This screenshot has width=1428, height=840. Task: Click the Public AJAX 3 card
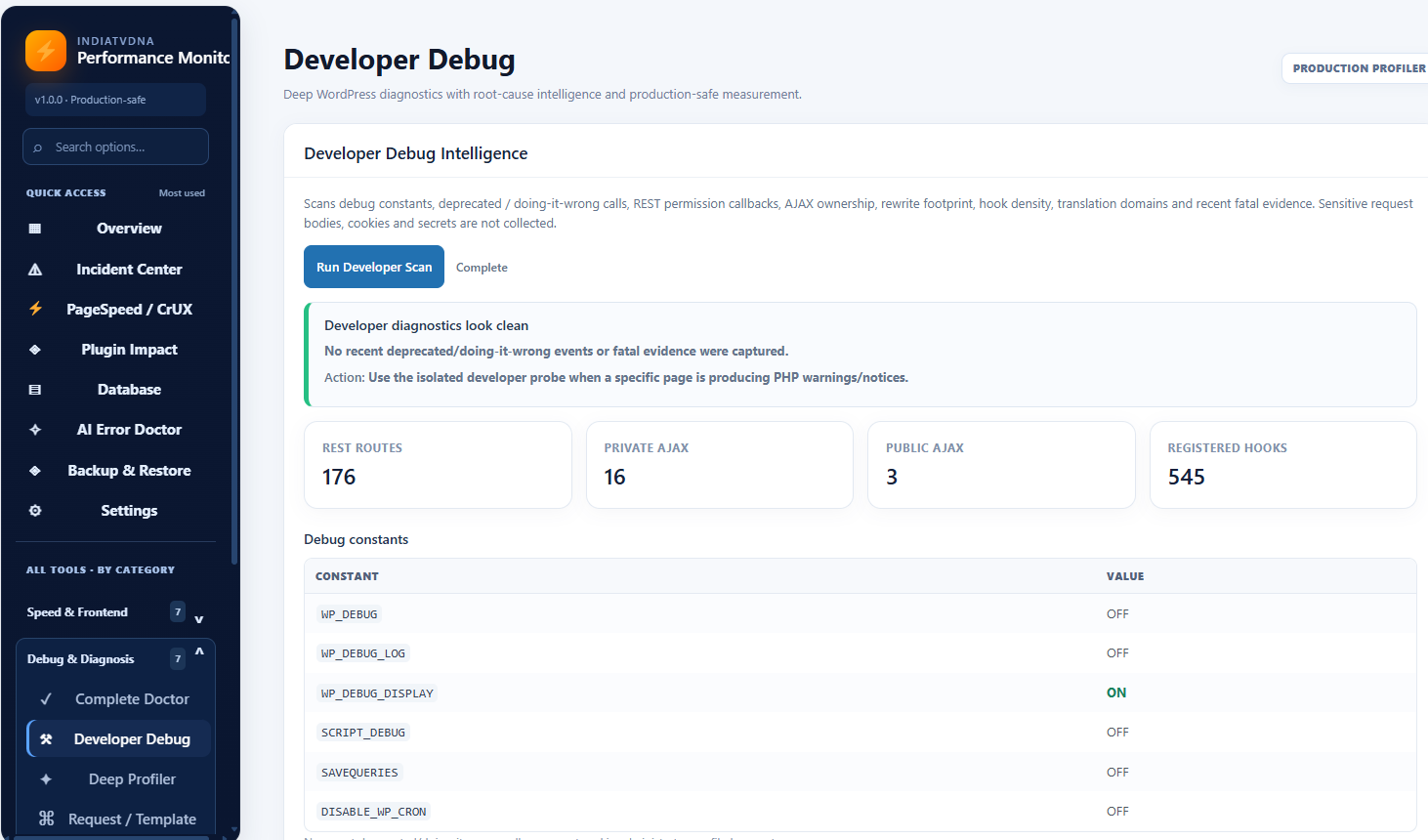click(1001, 465)
